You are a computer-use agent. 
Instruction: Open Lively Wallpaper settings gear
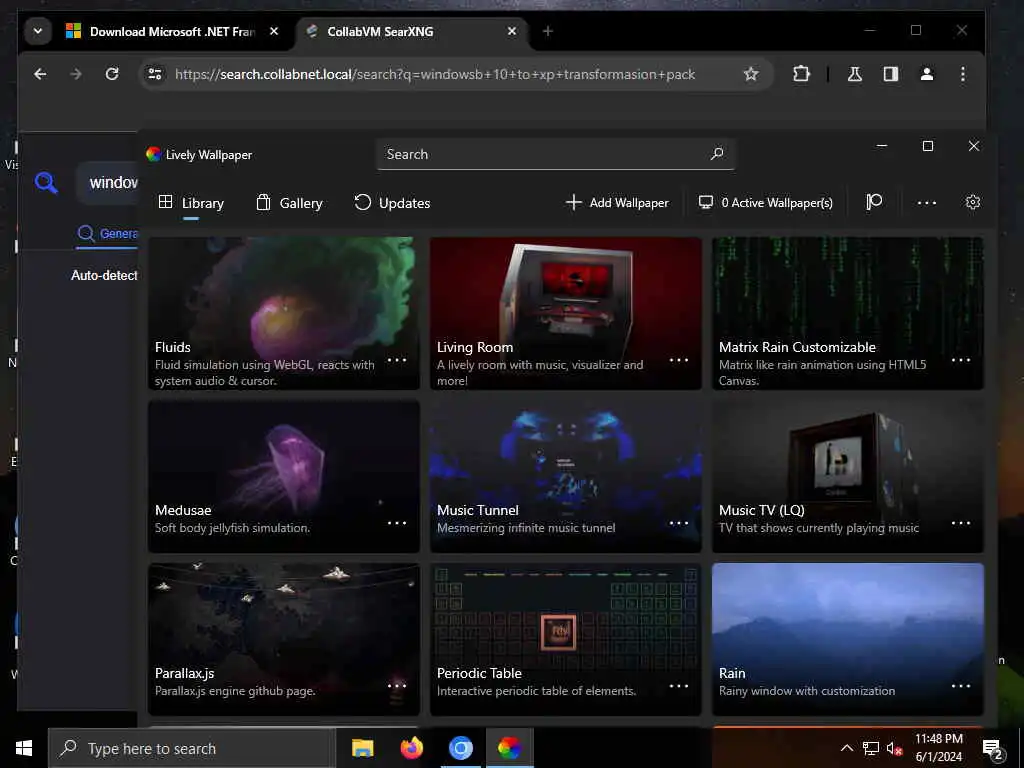pos(972,202)
